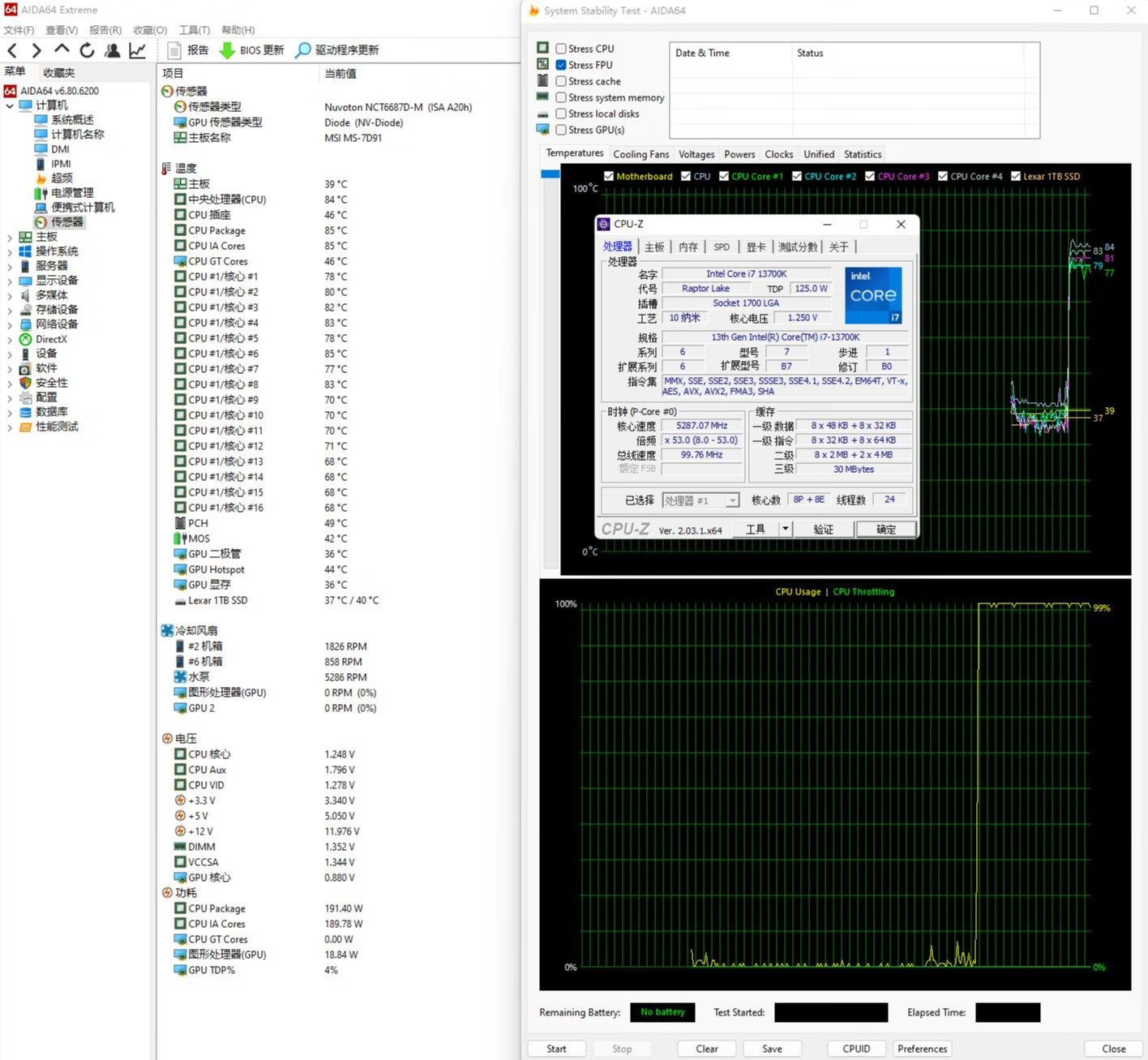Enable the Stress CPU checkbox
The image size is (1148, 1060).
561,49
